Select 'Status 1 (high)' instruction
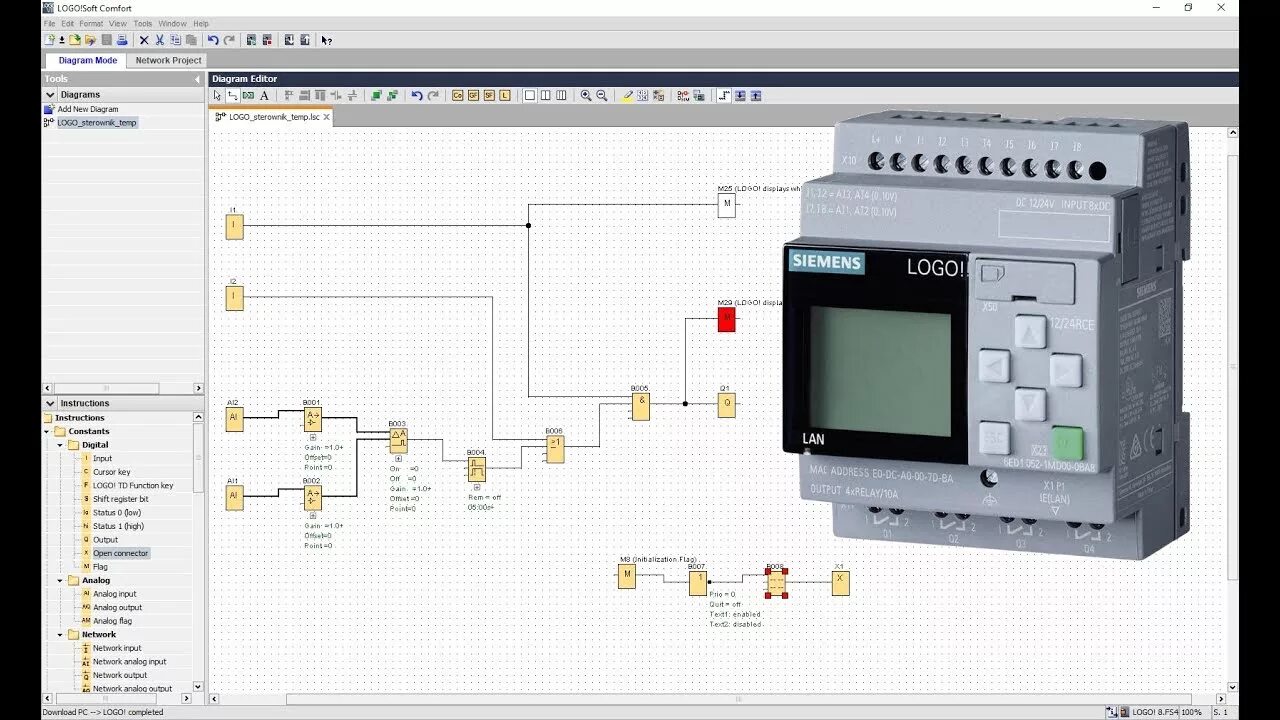 click(x=118, y=526)
